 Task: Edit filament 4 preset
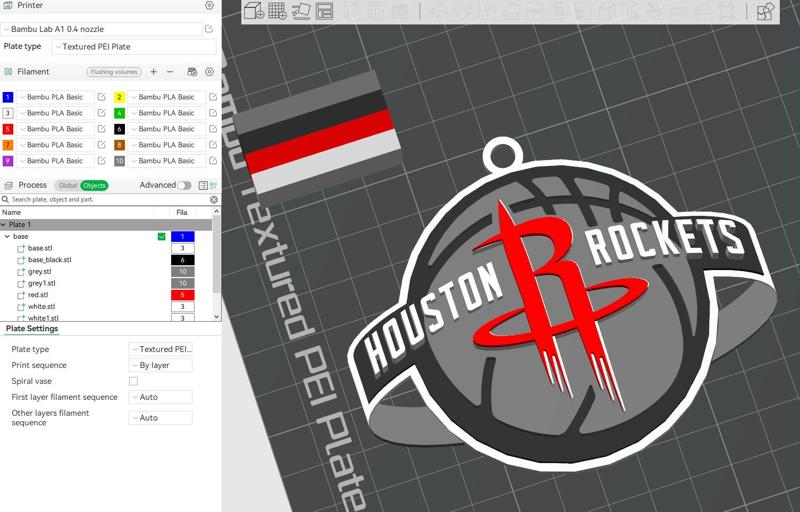pyautogui.click(x=213, y=113)
